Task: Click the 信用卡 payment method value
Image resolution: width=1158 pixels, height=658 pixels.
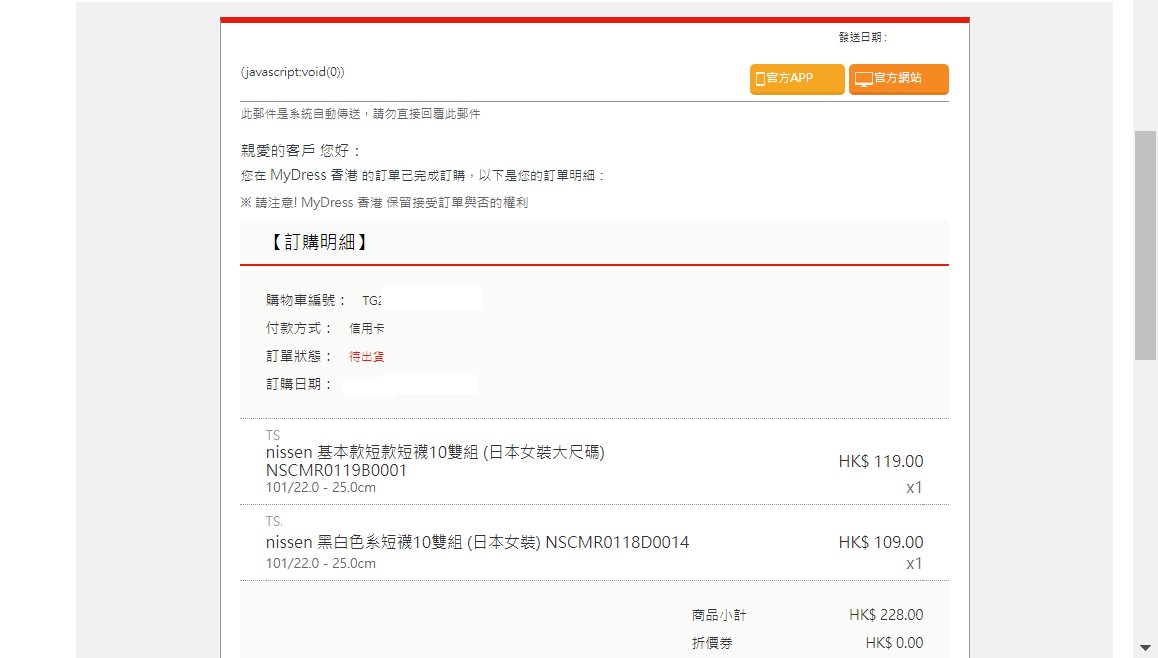Action: click(366, 328)
